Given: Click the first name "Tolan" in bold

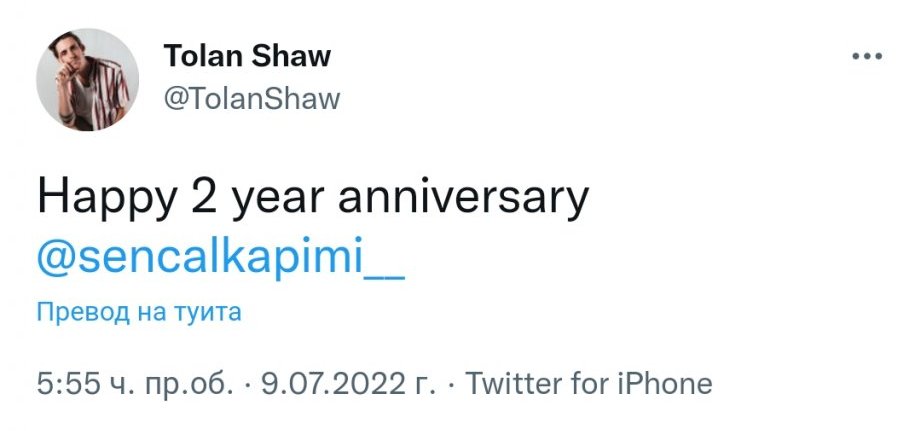Looking at the screenshot, I should click(201, 57).
